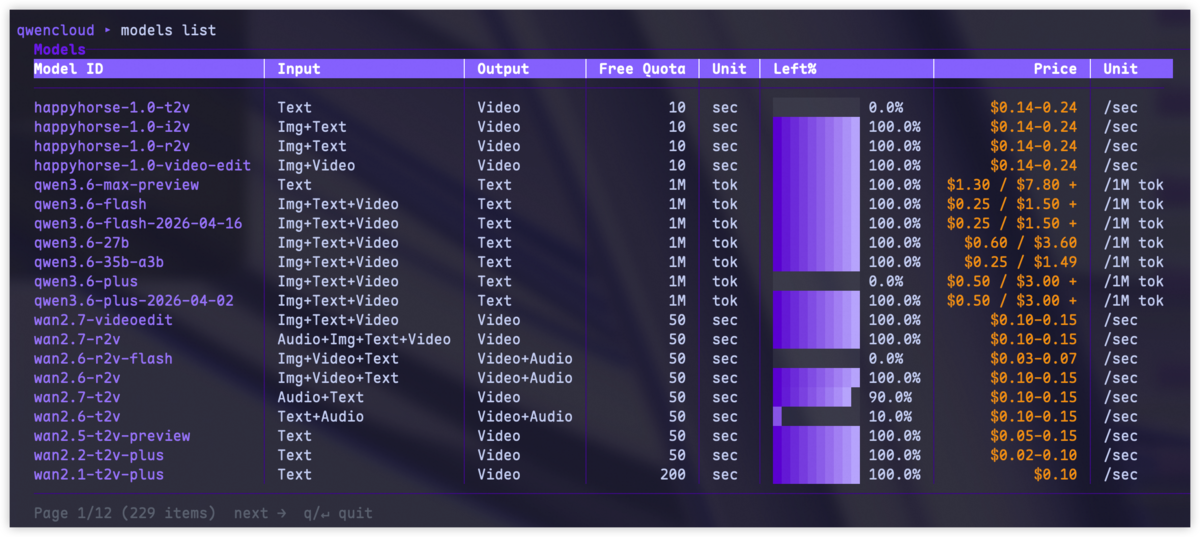Image resolution: width=1200 pixels, height=537 pixels.
Task: Select the wan2.6-r2v-flash model ID
Action: [103, 358]
